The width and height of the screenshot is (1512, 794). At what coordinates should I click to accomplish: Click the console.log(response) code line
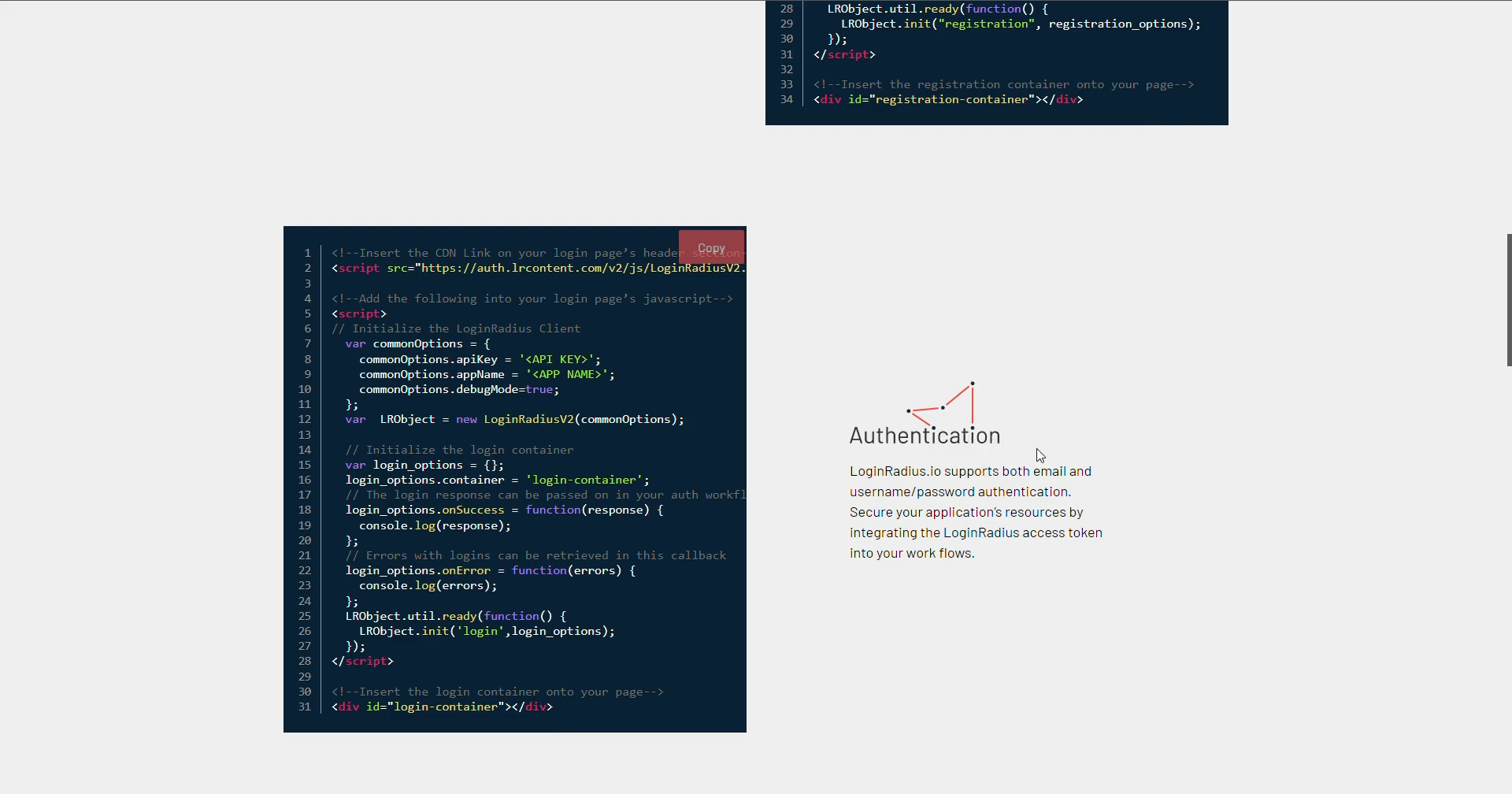click(435, 525)
